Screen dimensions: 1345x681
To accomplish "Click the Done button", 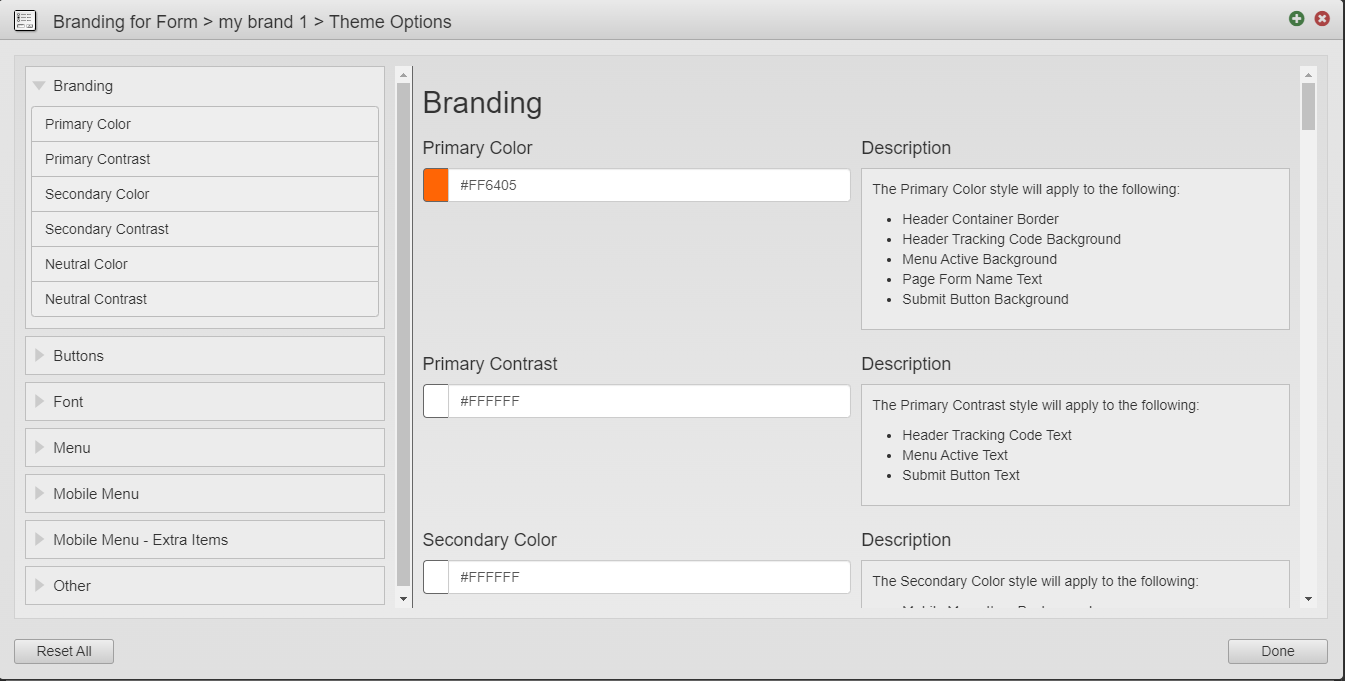I will (x=1277, y=650).
